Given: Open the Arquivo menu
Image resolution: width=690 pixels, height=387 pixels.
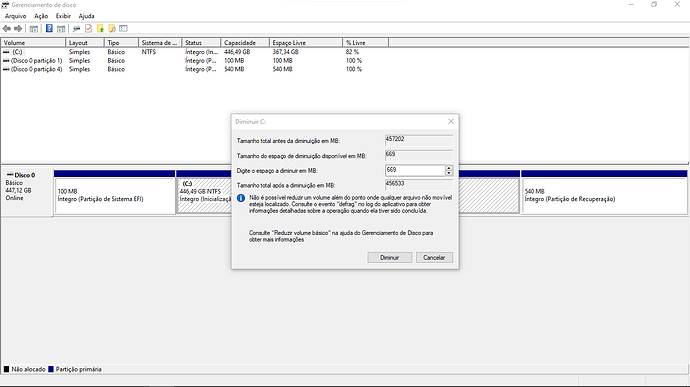Looking at the screenshot, I should [15, 16].
